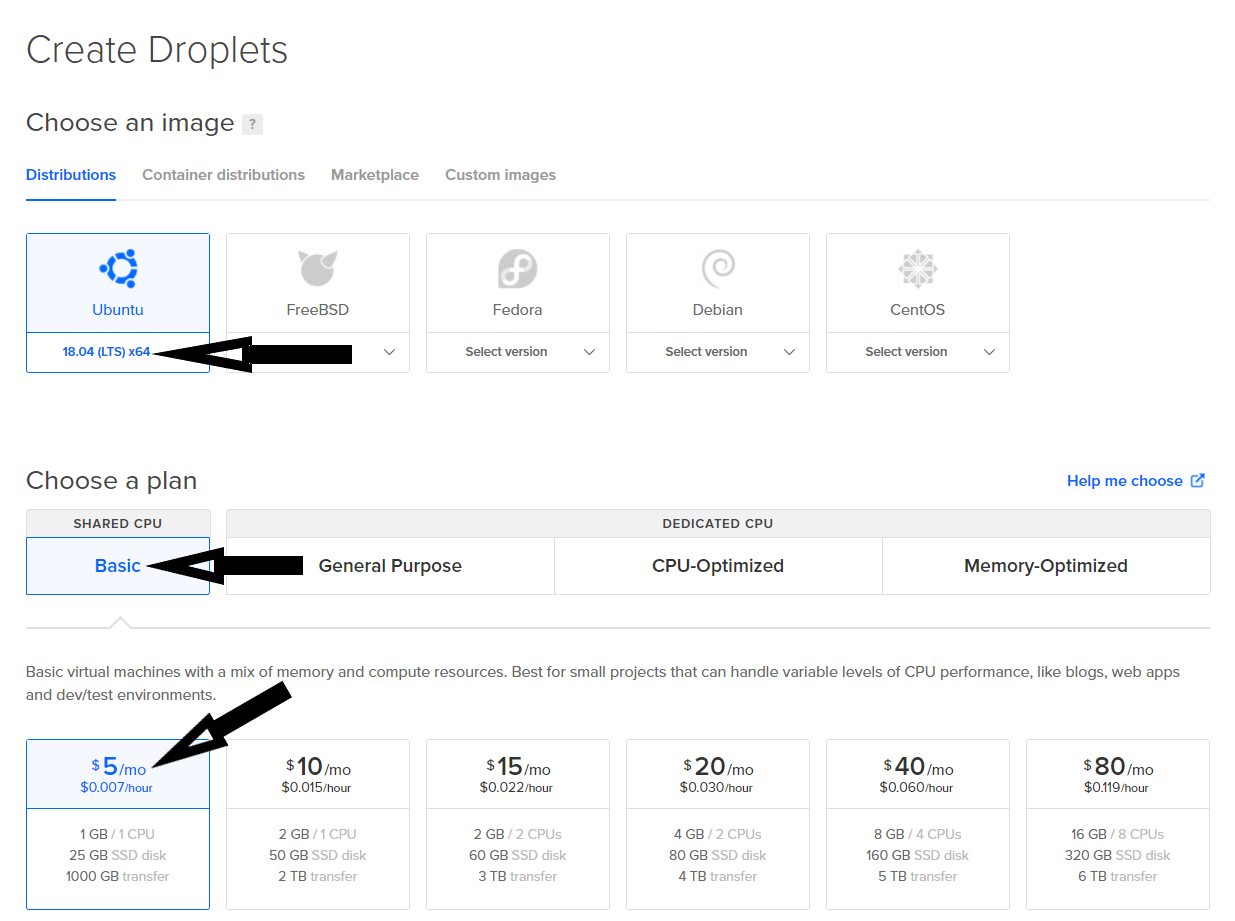1235x921 pixels.
Task: Click the FreeBSD distribution name
Action: (318, 310)
